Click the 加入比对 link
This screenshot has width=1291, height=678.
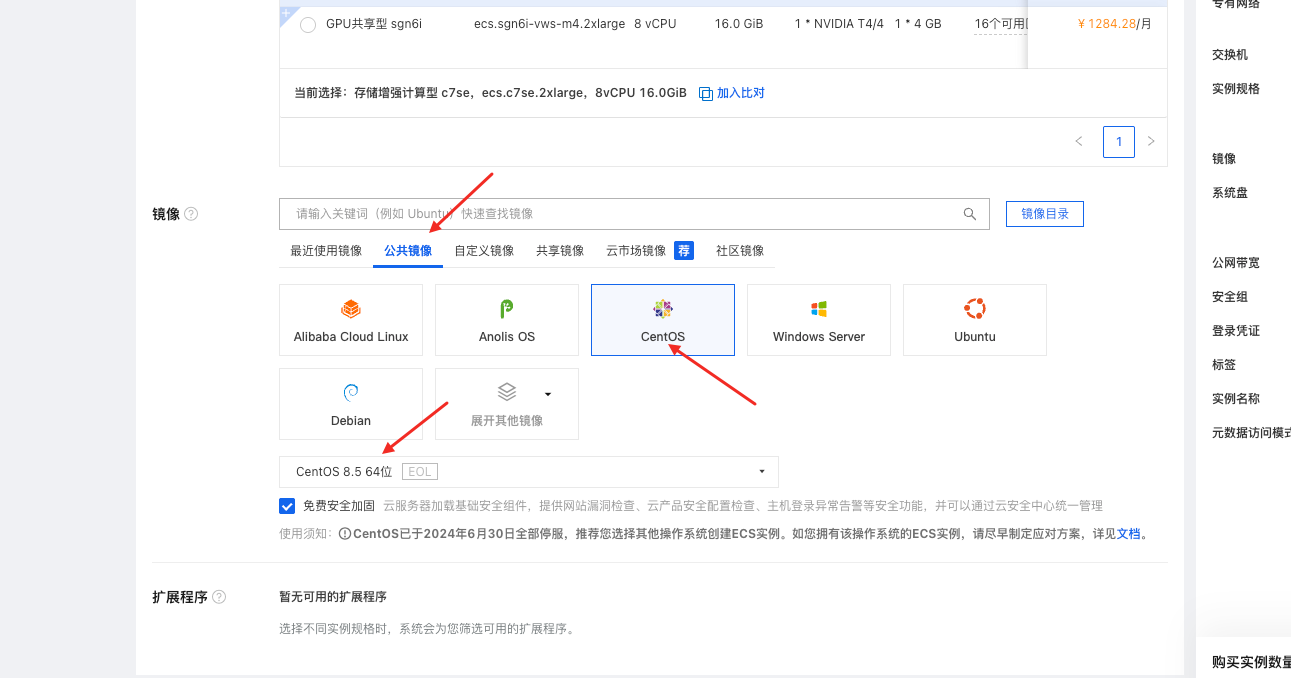740,93
